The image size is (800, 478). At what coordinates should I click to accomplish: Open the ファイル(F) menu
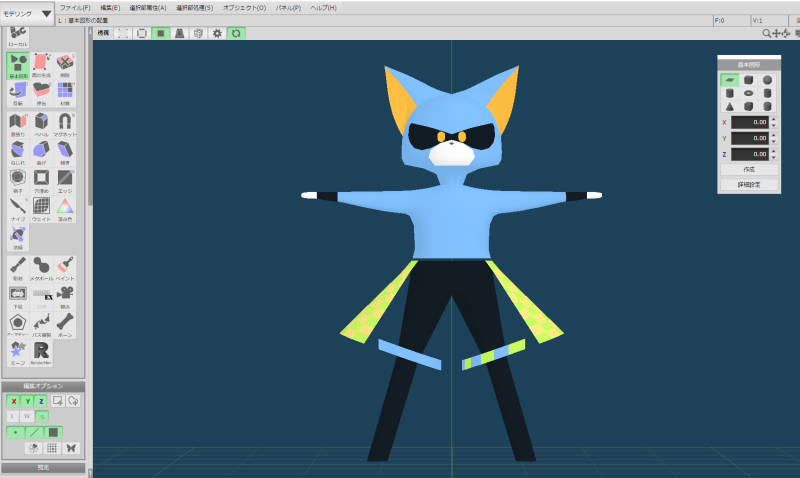[x=75, y=8]
